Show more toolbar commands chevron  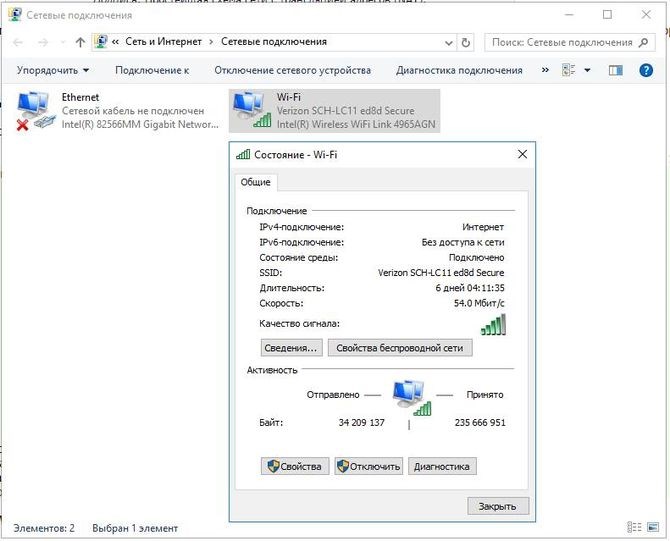pyautogui.click(x=545, y=70)
